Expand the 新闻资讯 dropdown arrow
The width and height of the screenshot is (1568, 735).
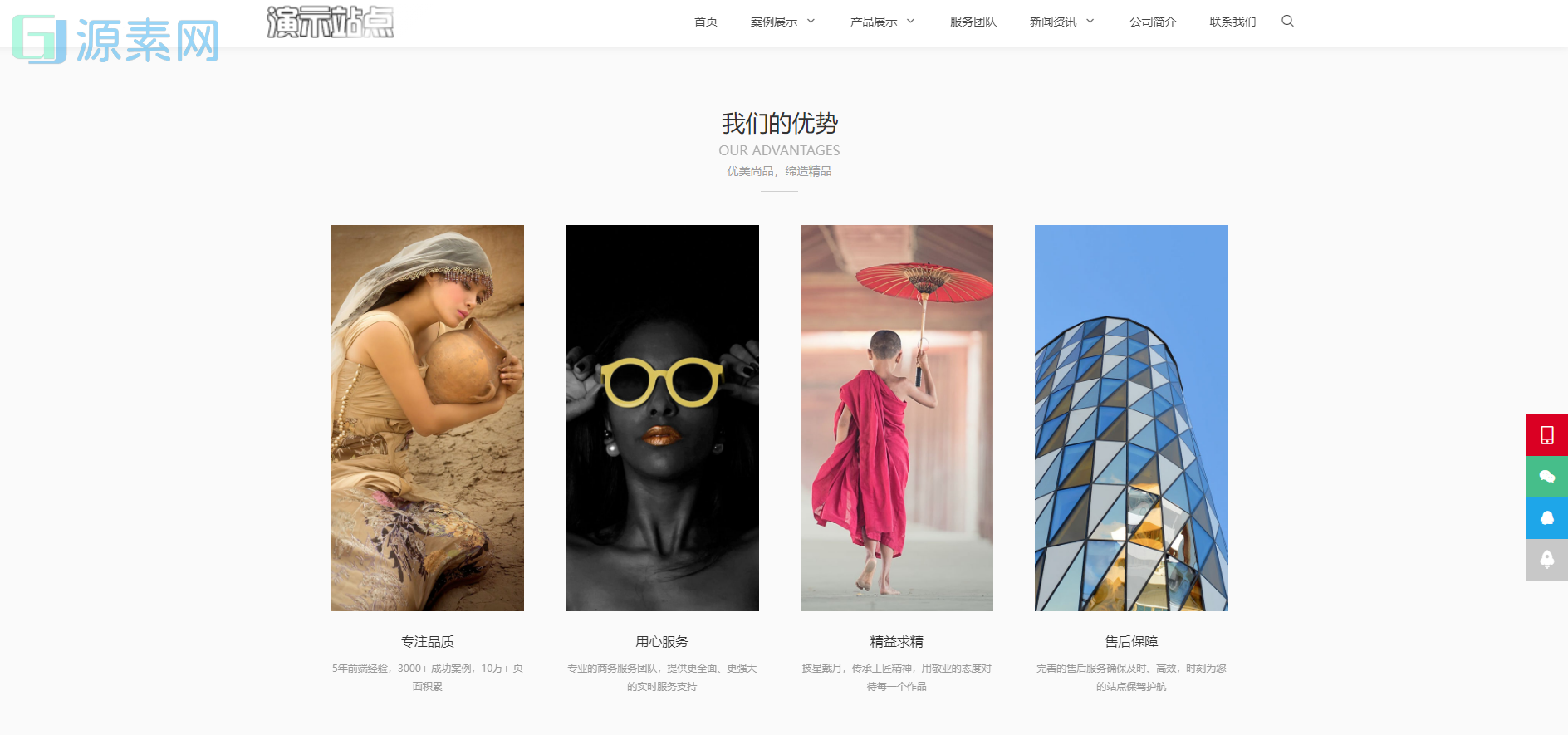(x=1090, y=21)
